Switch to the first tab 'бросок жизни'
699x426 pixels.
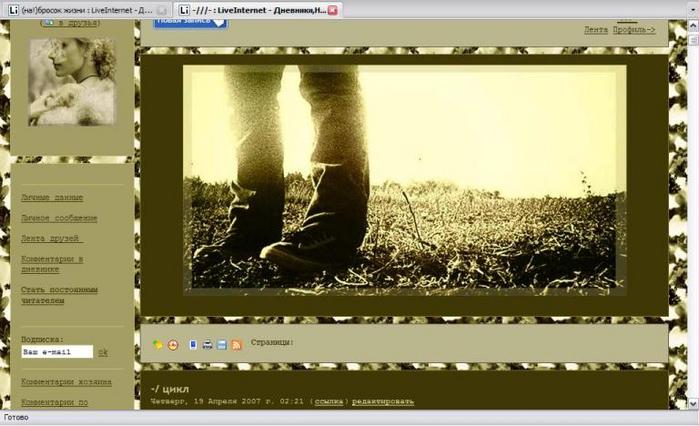click(85, 9)
